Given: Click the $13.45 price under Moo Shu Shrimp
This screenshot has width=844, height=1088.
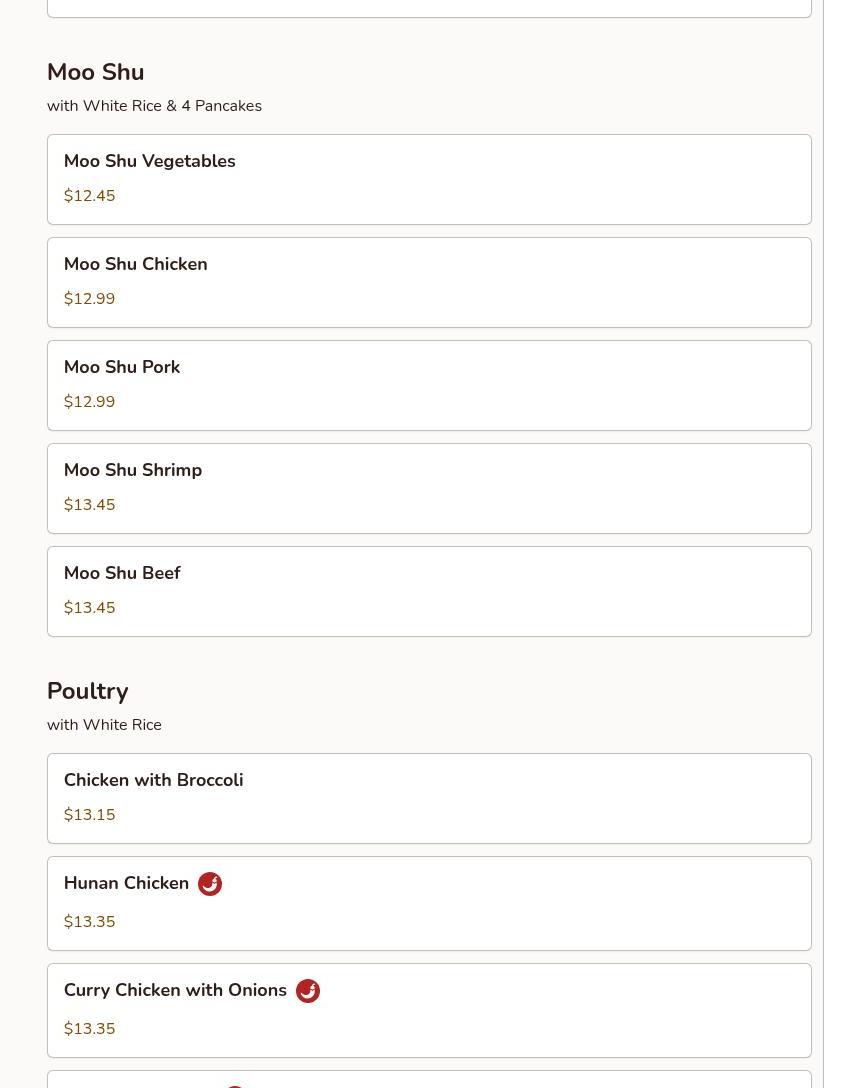Looking at the screenshot, I should pyautogui.click(x=90, y=504).
